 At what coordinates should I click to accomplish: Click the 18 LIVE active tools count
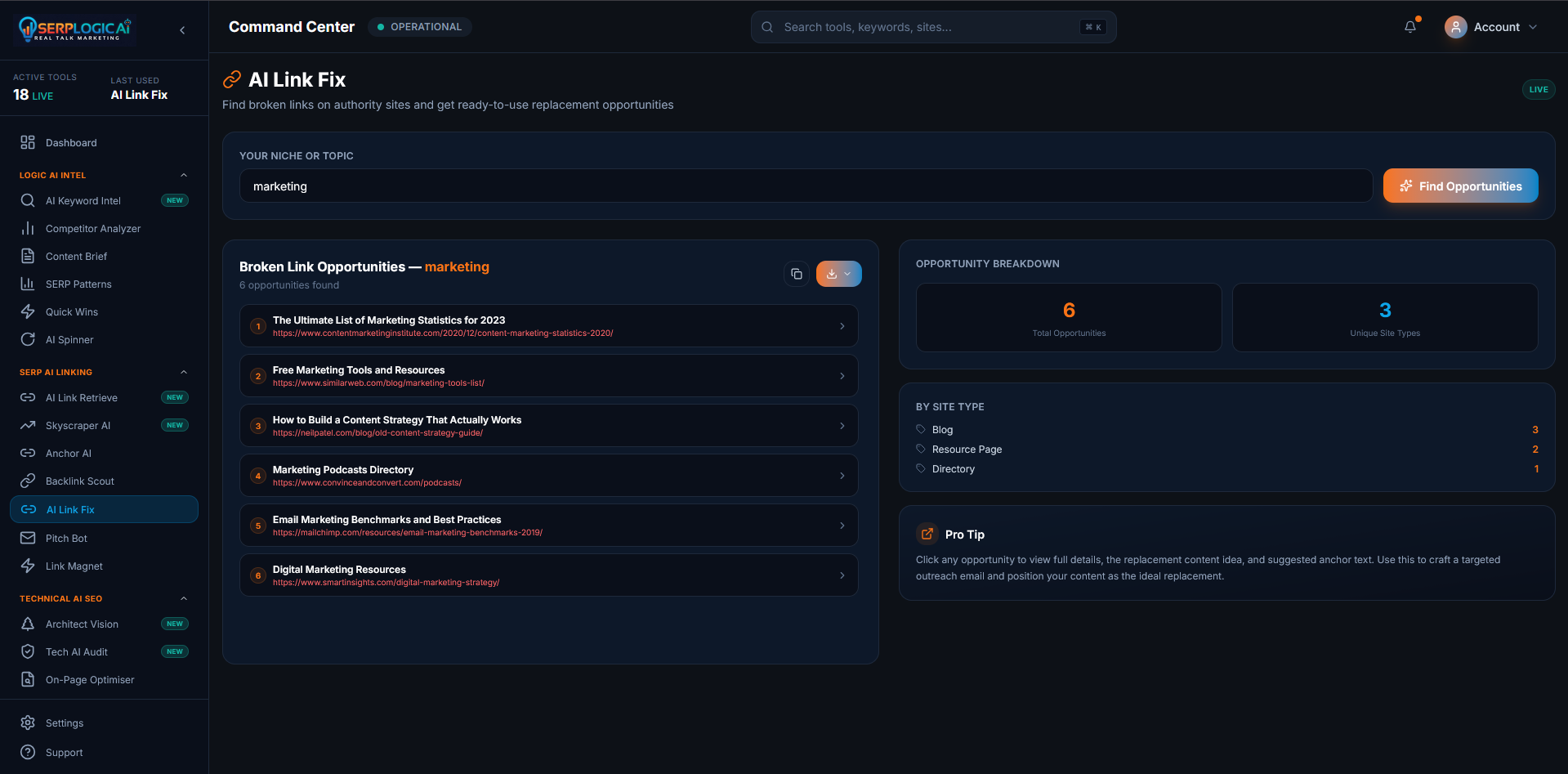pos(33,95)
